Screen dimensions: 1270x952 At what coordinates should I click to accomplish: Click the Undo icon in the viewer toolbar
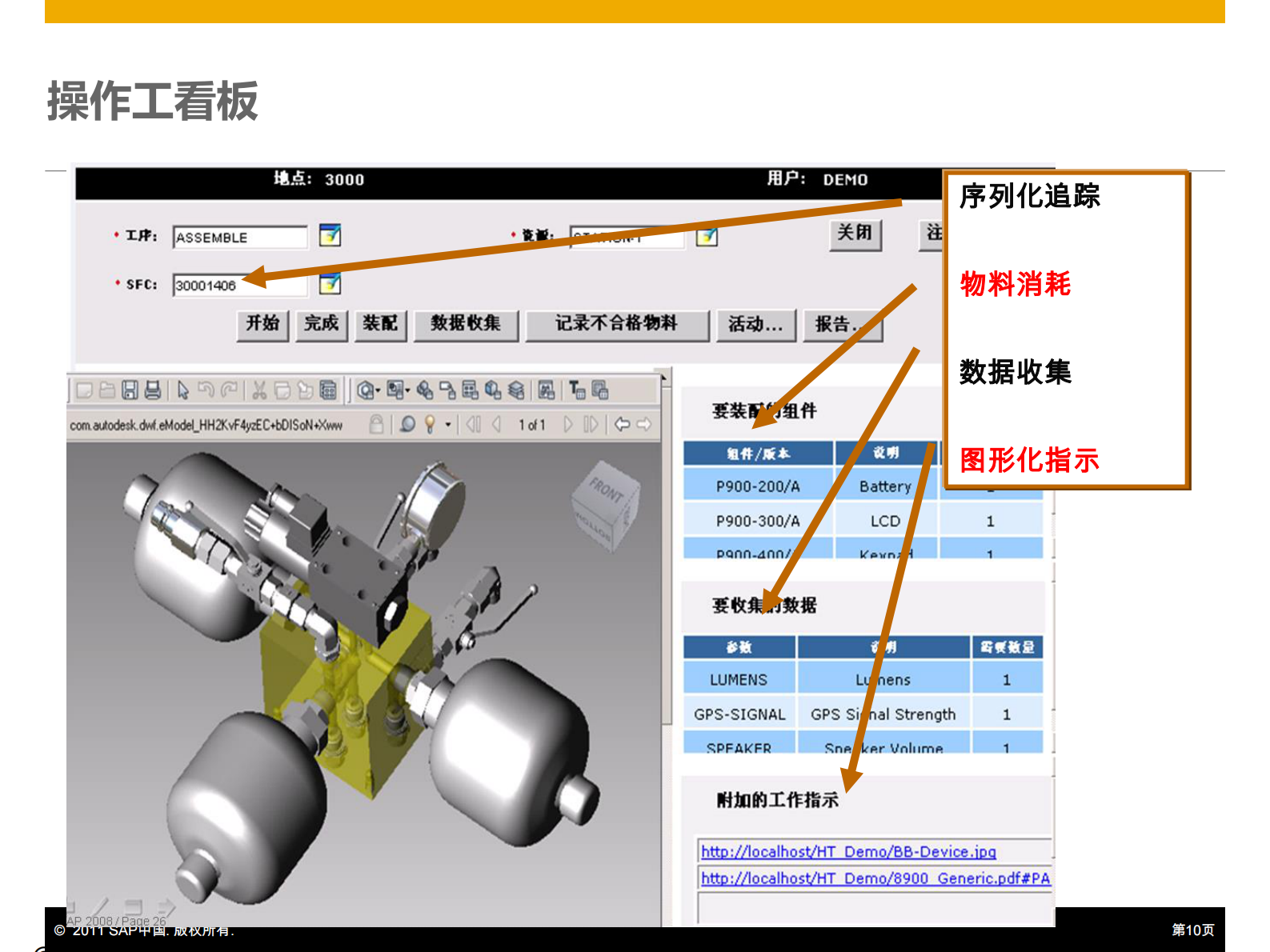coord(206,390)
